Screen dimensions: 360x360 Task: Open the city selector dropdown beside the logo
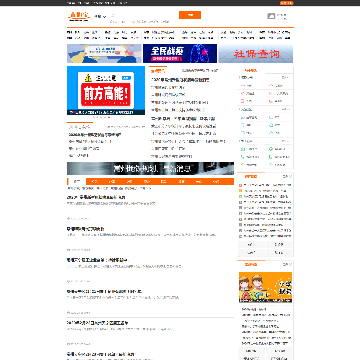click(100, 16)
